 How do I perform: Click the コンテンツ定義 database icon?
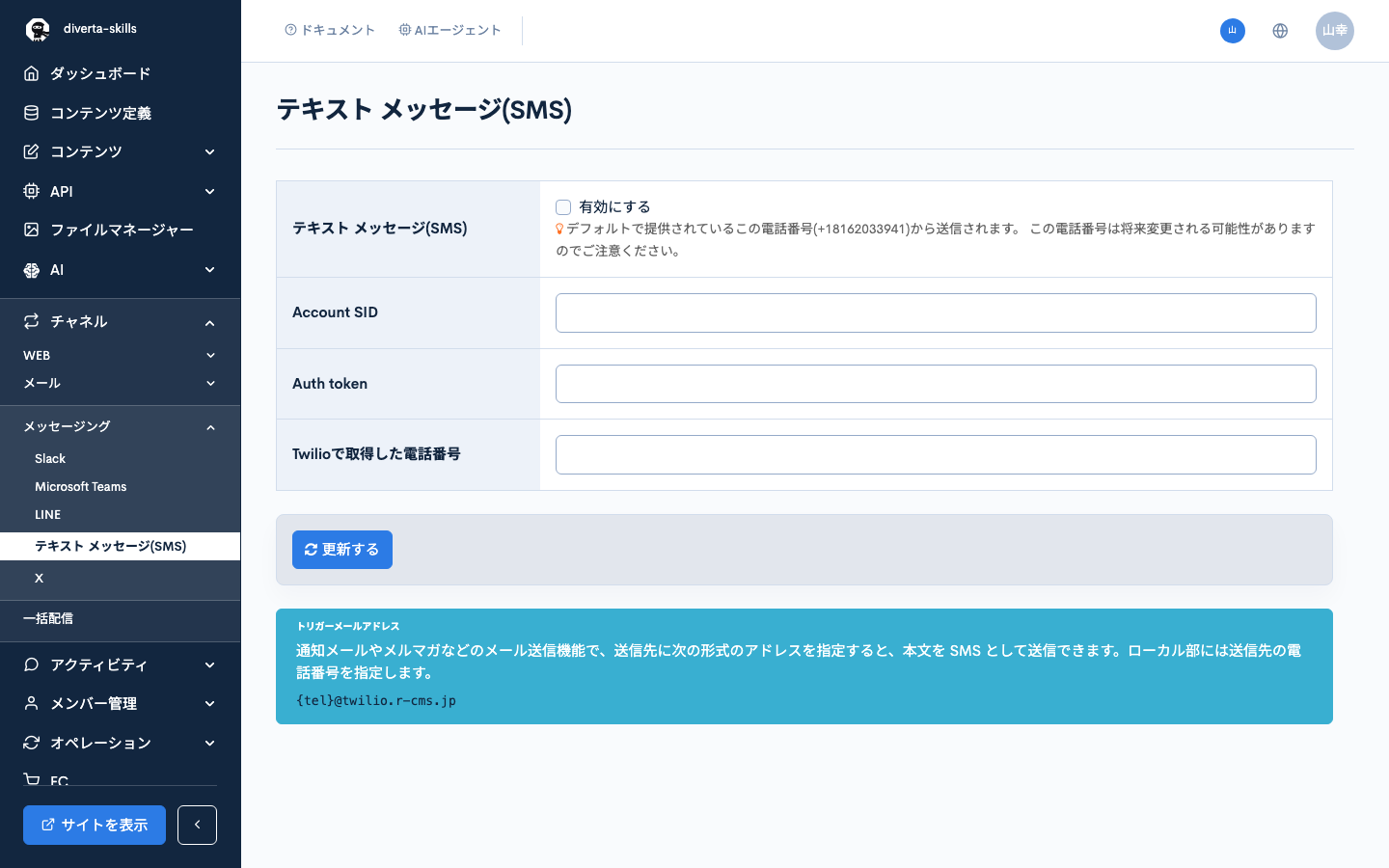pos(32,113)
